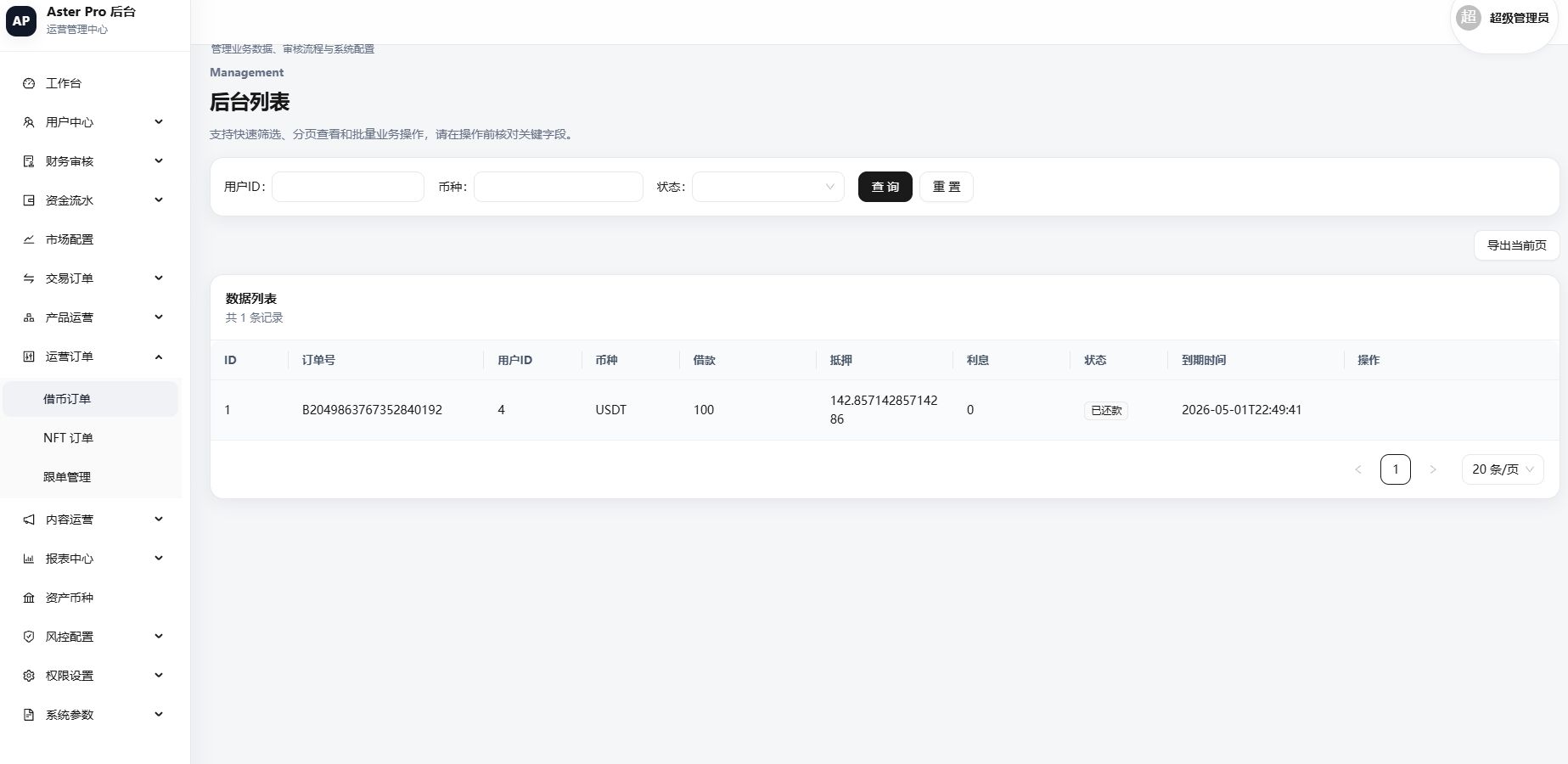Image resolution: width=1568 pixels, height=764 pixels.
Task: Click the 用户中心 user icon
Action: (29, 122)
